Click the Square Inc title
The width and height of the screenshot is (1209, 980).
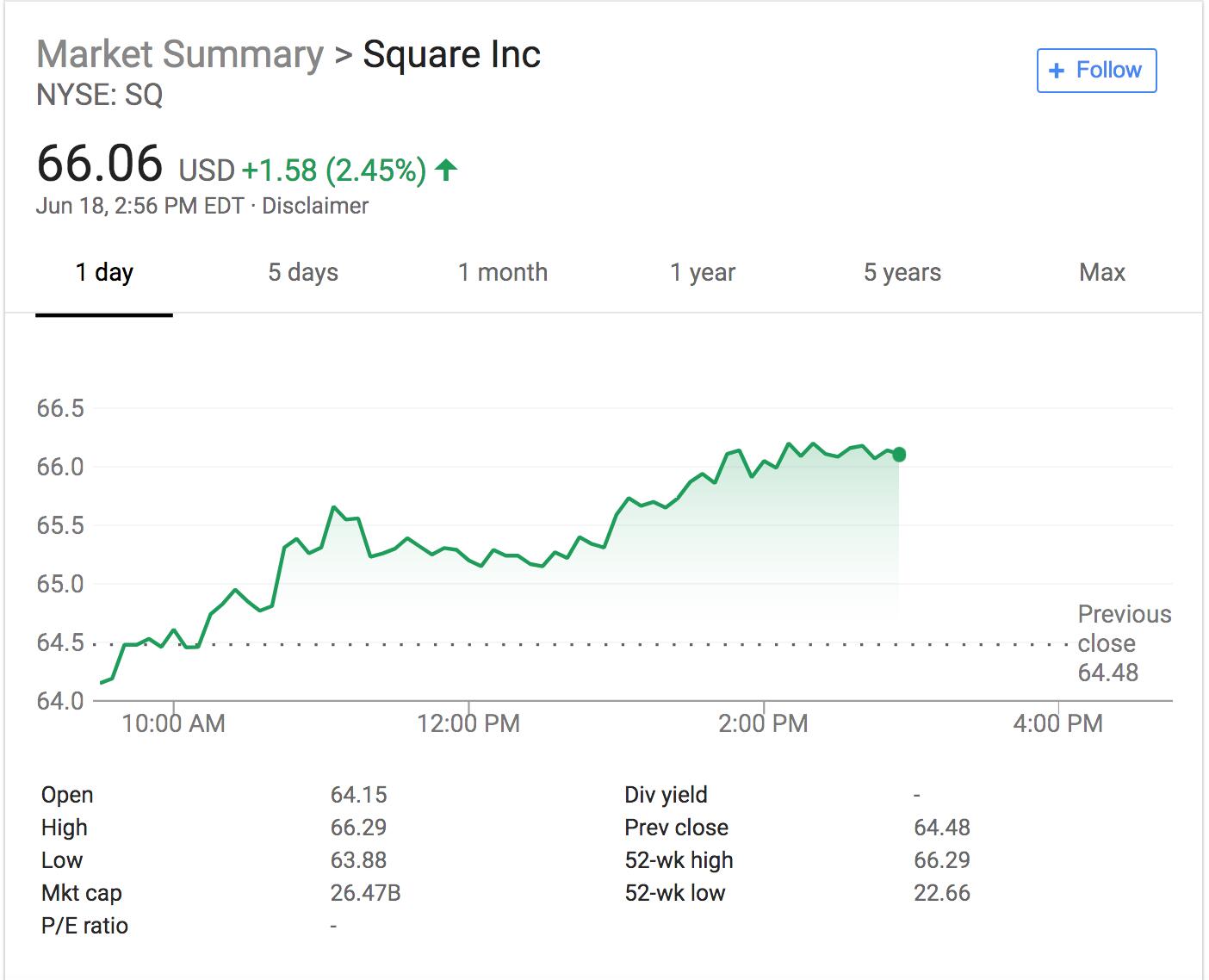(x=451, y=54)
